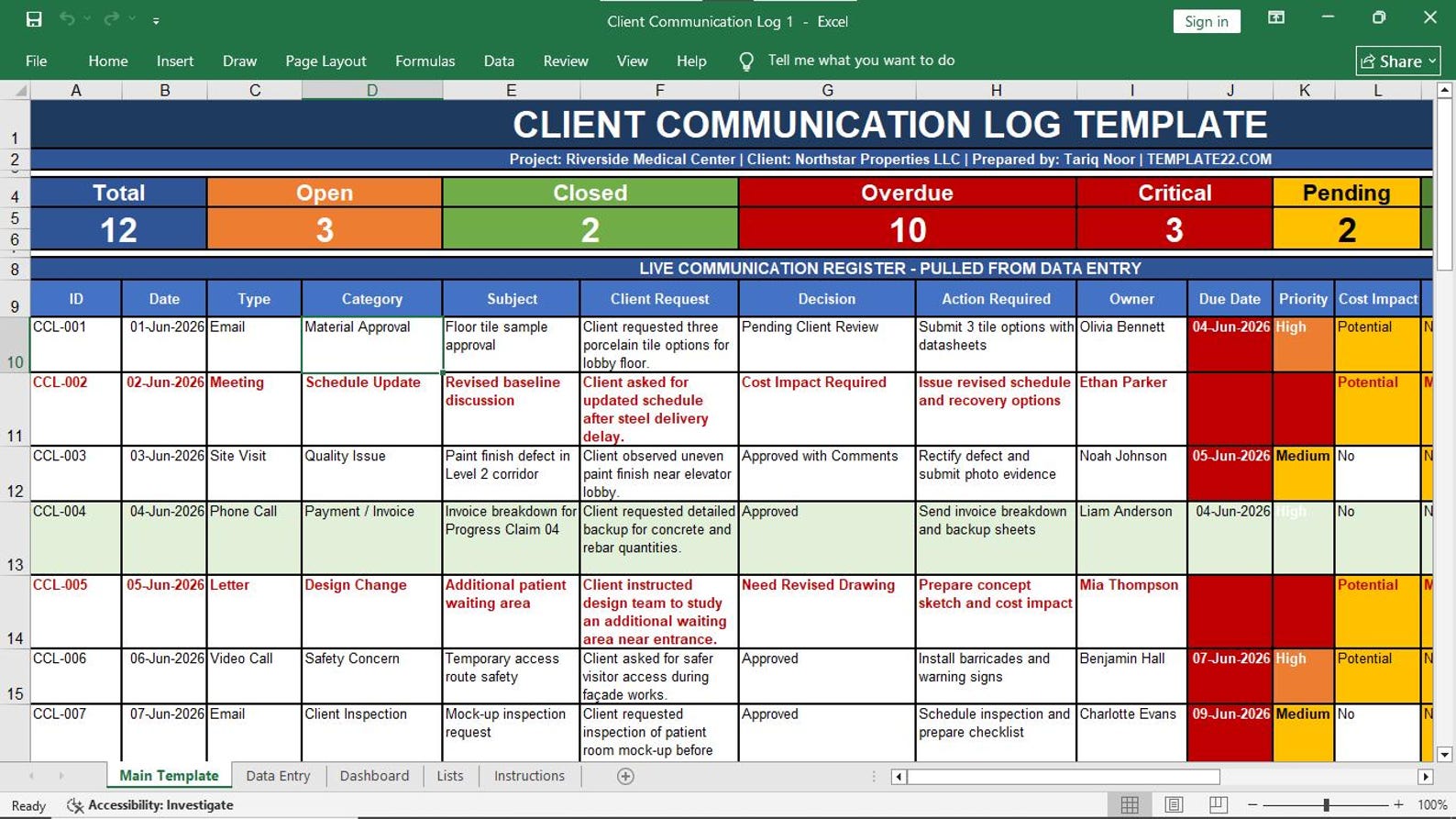Screen dimensions: 1456x819
Task: Select the Ethan Parker owner cell
Action: point(1132,409)
